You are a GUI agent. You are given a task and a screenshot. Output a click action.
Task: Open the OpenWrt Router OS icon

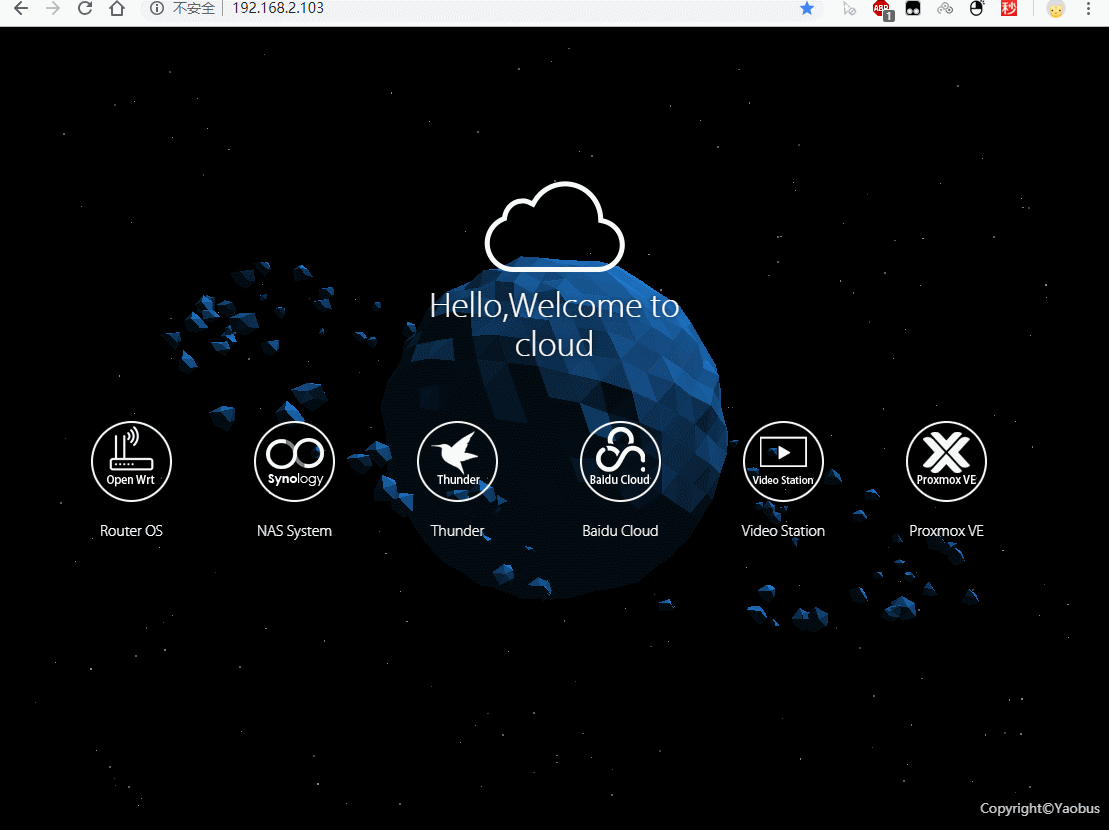click(131, 461)
